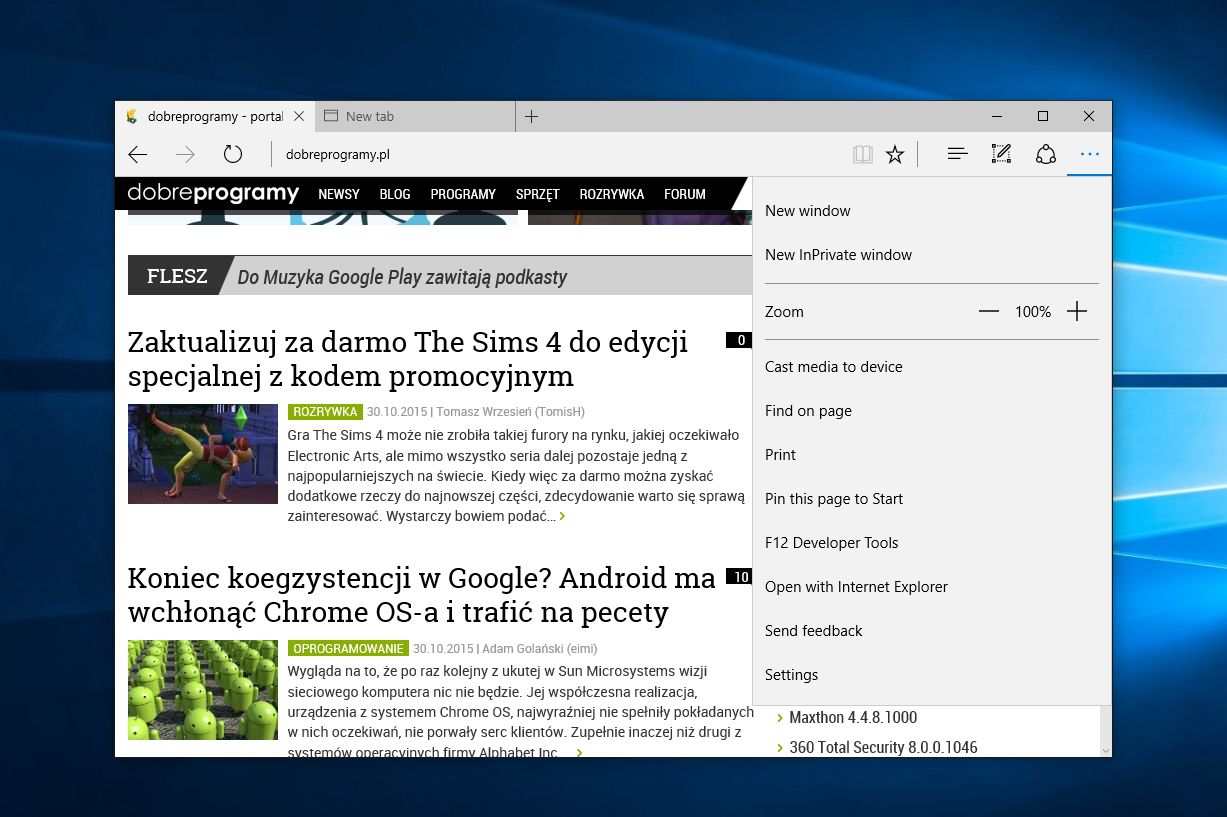Go back using the back arrow
This screenshot has width=1227, height=817.
(x=138, y=154)
